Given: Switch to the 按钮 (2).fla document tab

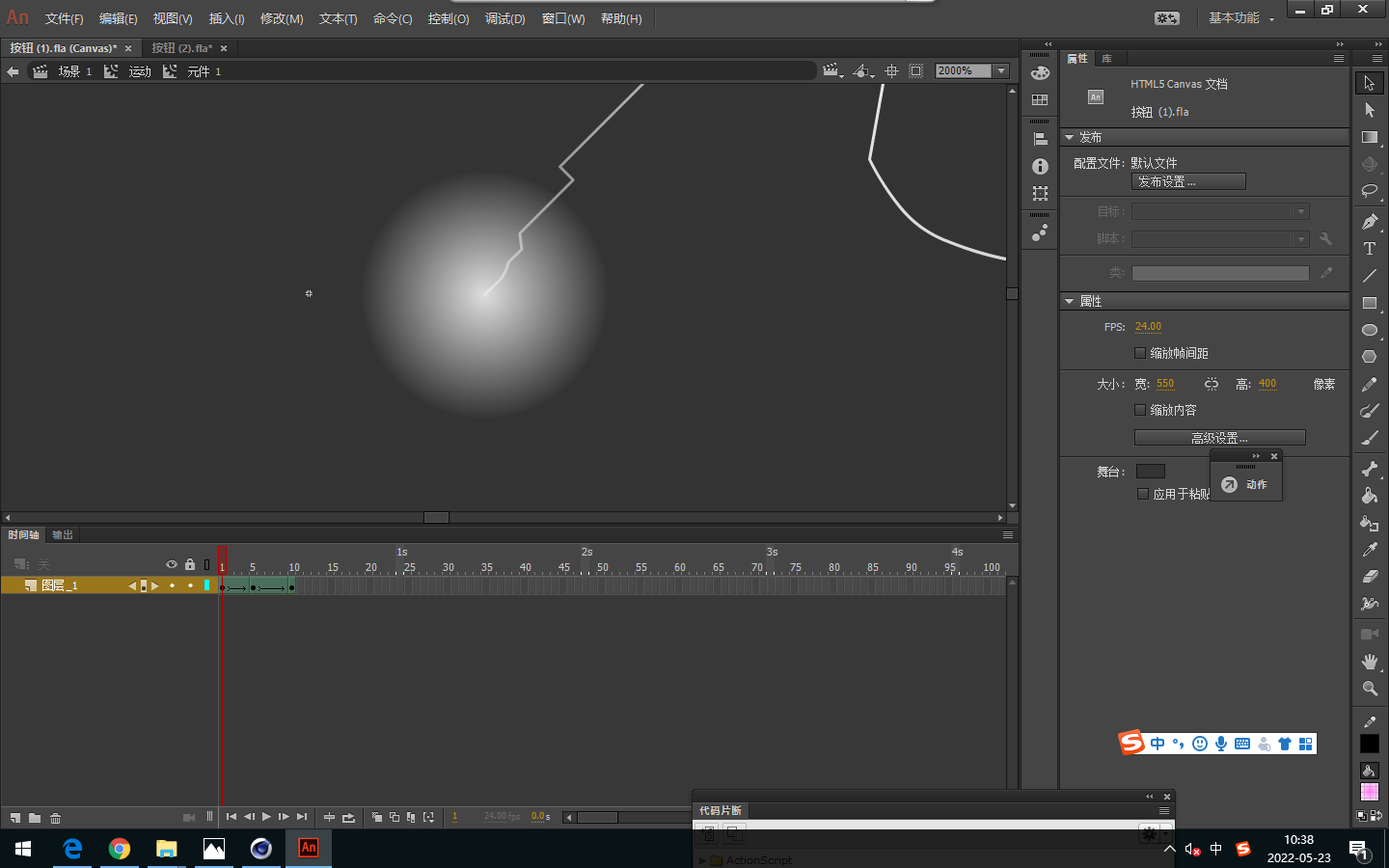Looking at the screenshot, I should point(181,48).
